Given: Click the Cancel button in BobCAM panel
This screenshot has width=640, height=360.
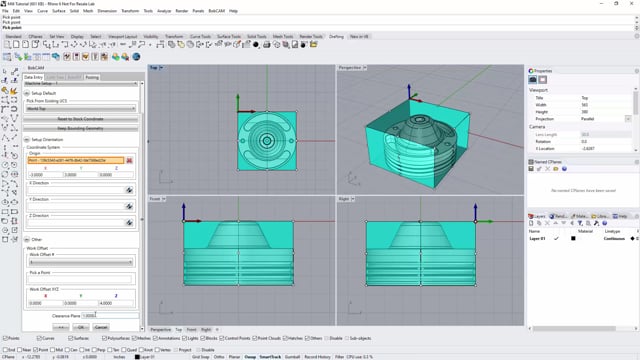Looking at the screenshot, I should [101, 327].
